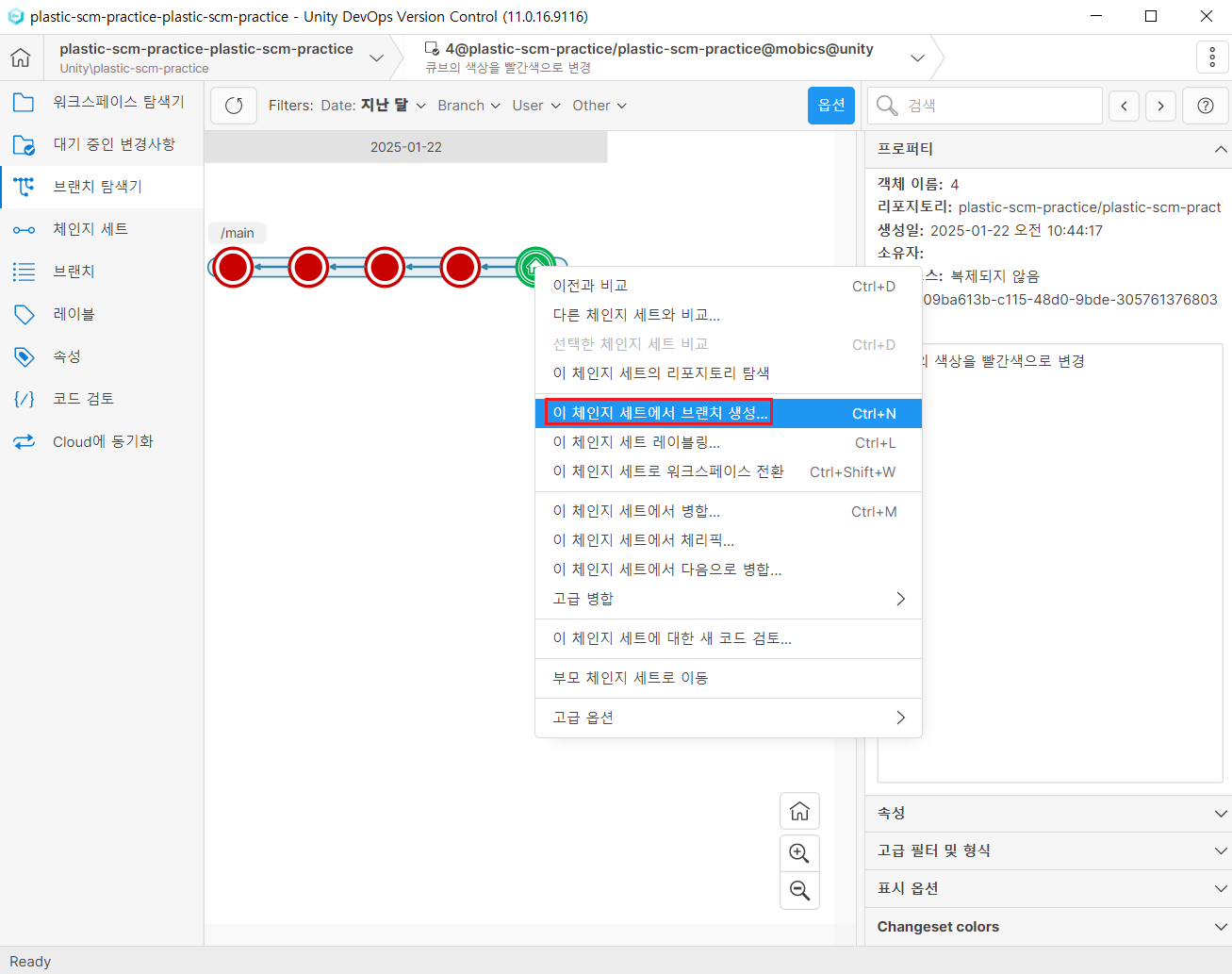The image size is (1232, 974).
Task: Zoom in on the branch diagram
Action: tap(799, 853)
